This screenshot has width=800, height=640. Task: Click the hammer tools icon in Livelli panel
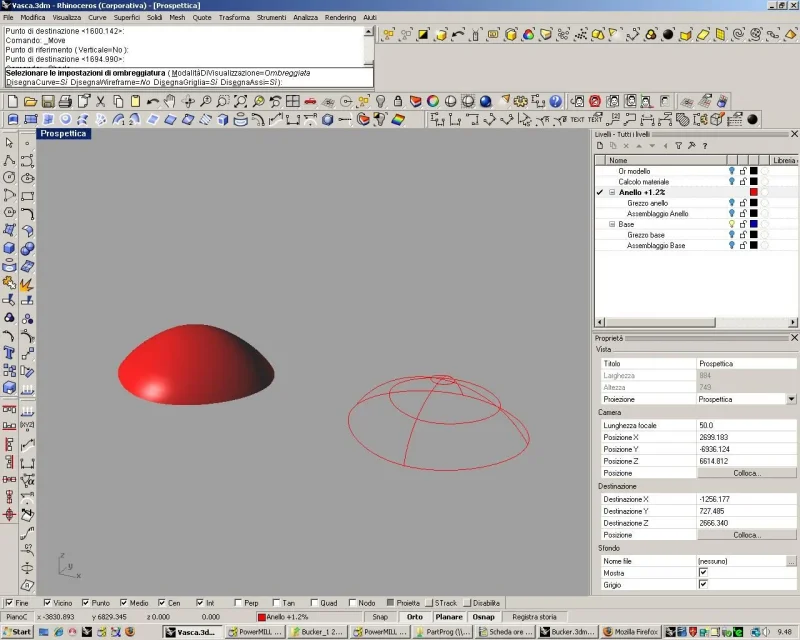(x=692, y=146)
